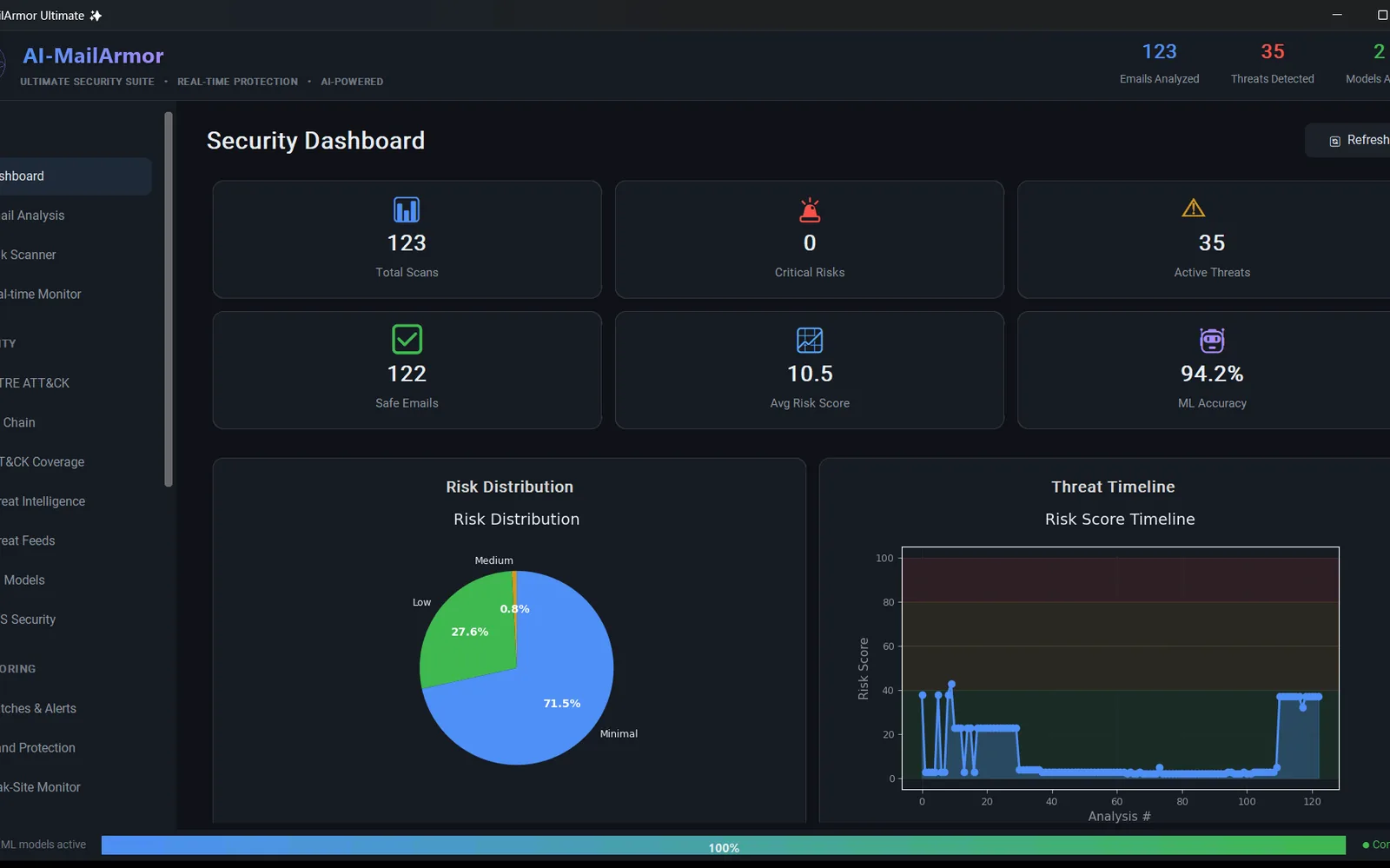Click the green Low 27.6% pie slice
This screenshot has width=1390, height=868.
click(x=469, y=632)
